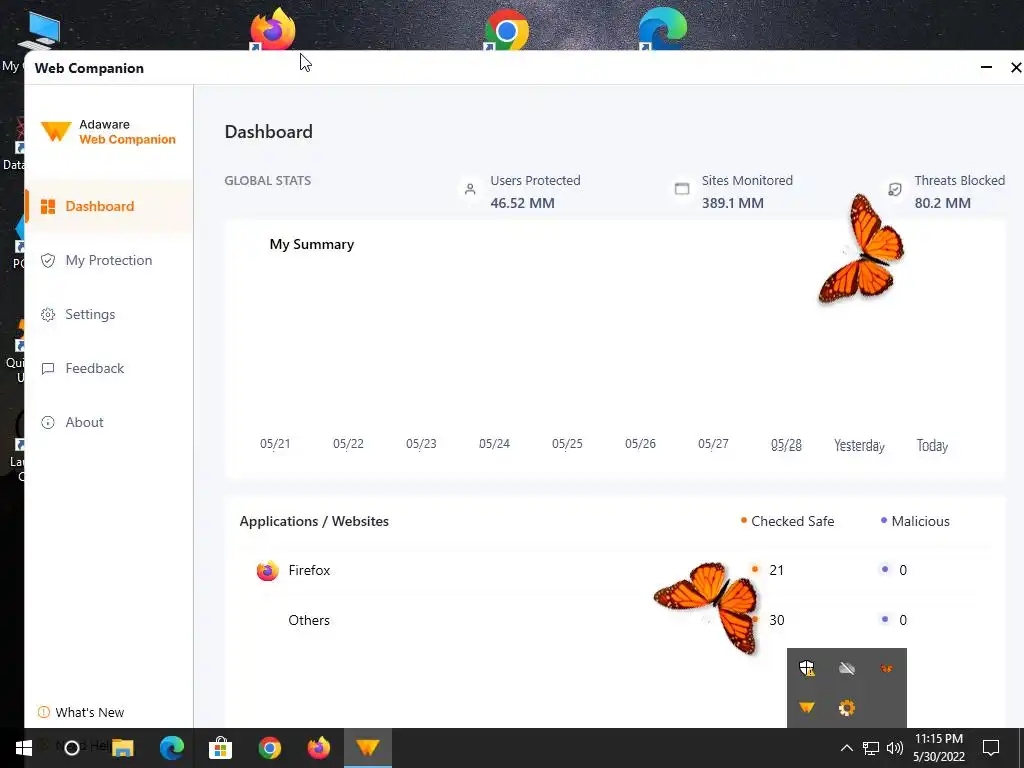This screenshot has width=1024, height=768.
Task: Click the cloud sync icon in tray popup
Action: [847, 668]
